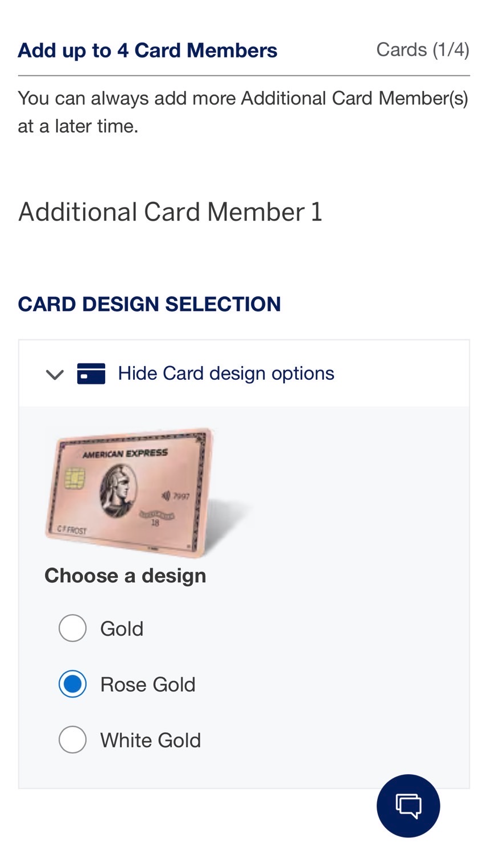Screen dimensions: 488x860
Task: Click the Cards (1/4) counter
Action: click(423, 50)
